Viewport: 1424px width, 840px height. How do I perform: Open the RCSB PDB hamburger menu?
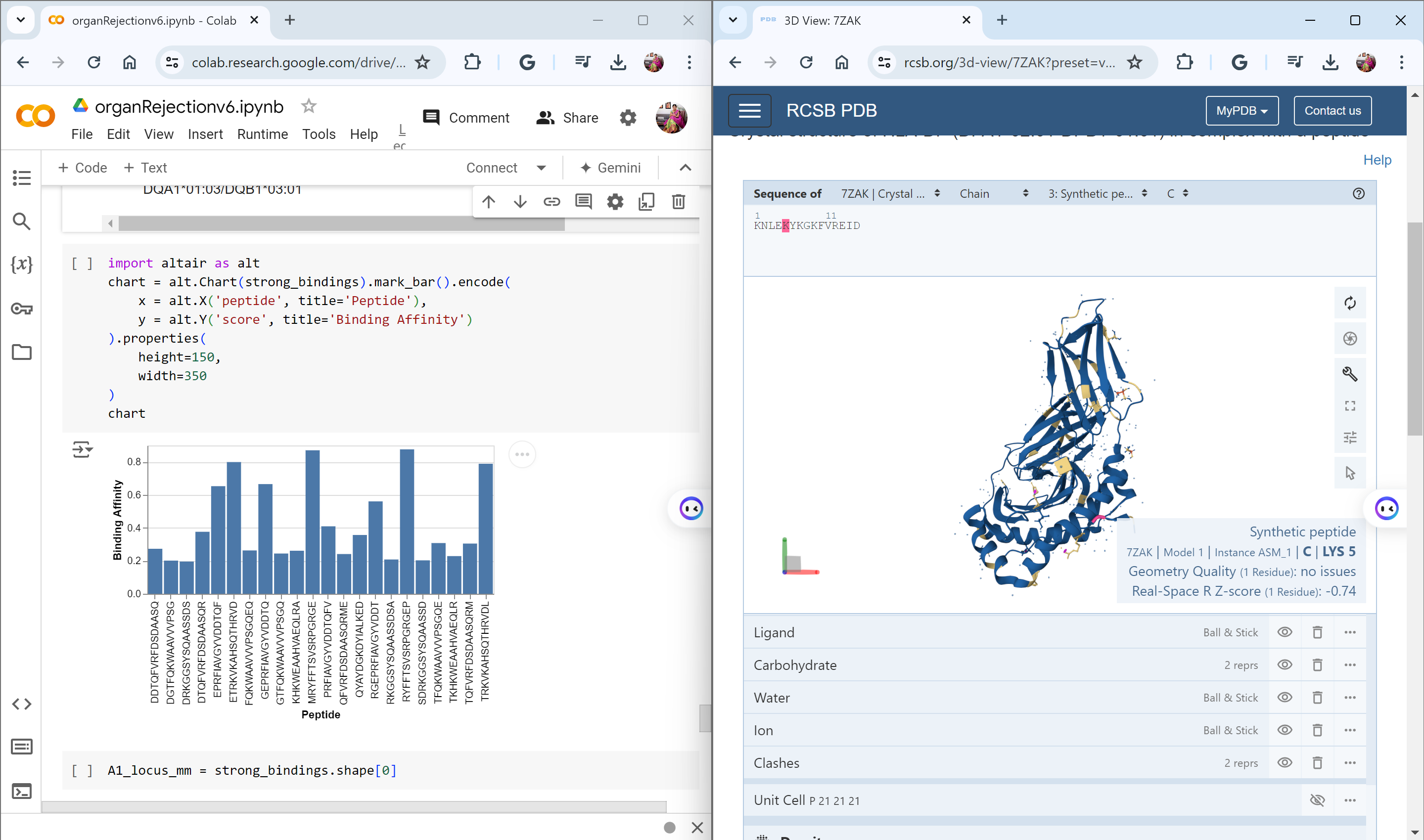click(x=749, y=110)
